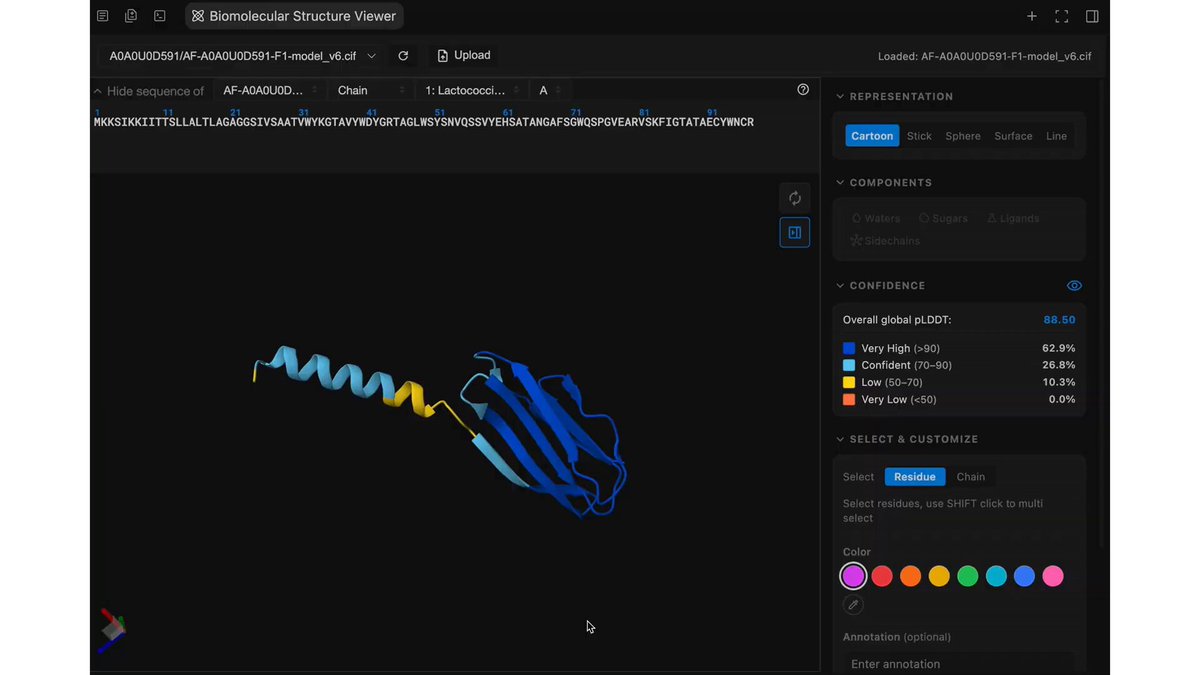
Task: Open the AF-A0A0U0D... structure dropdown
Action: coord(270,90)
